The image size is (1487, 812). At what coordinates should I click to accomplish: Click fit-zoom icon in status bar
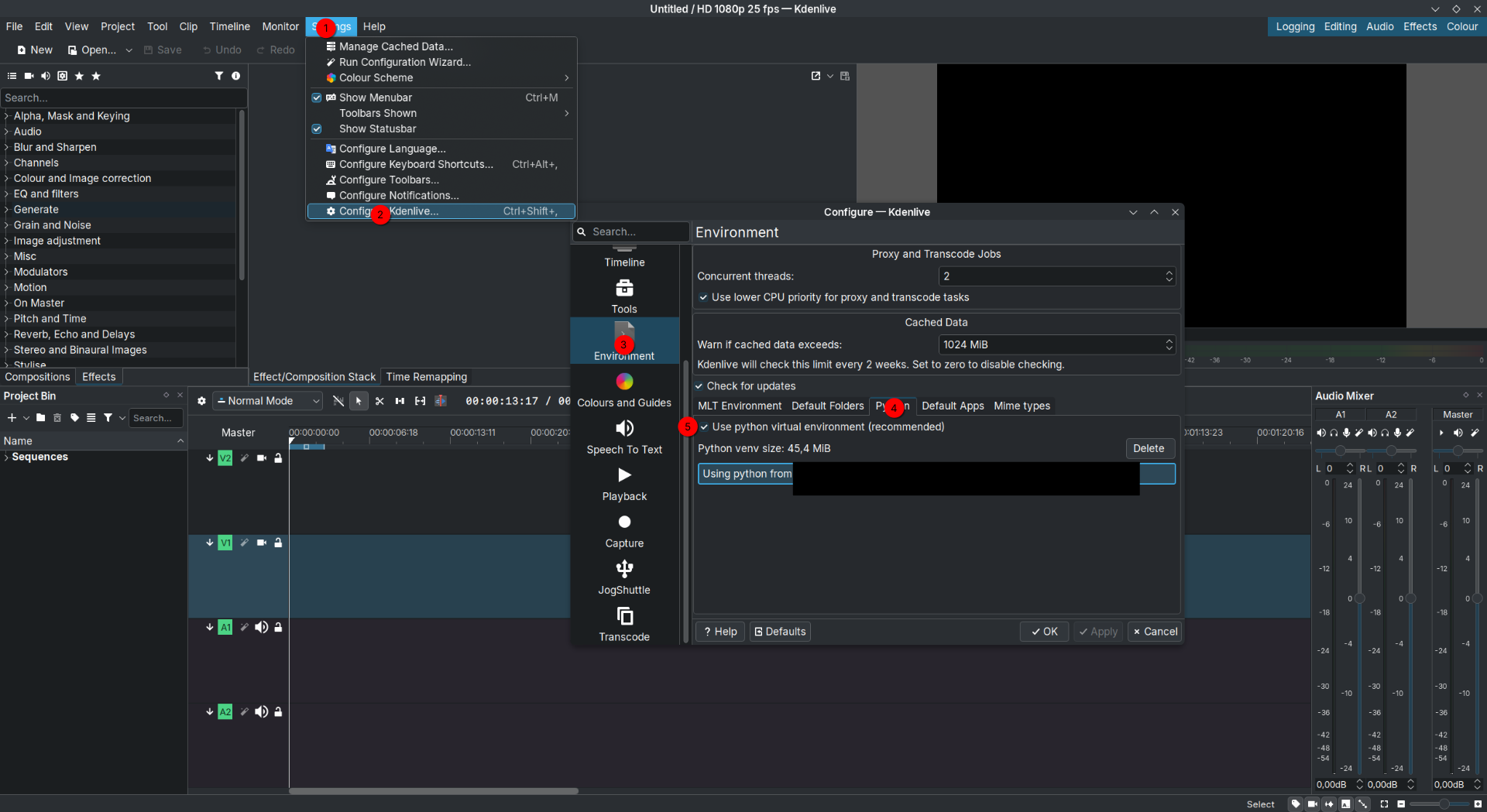pyautogui.click(x=1384, y=804)
